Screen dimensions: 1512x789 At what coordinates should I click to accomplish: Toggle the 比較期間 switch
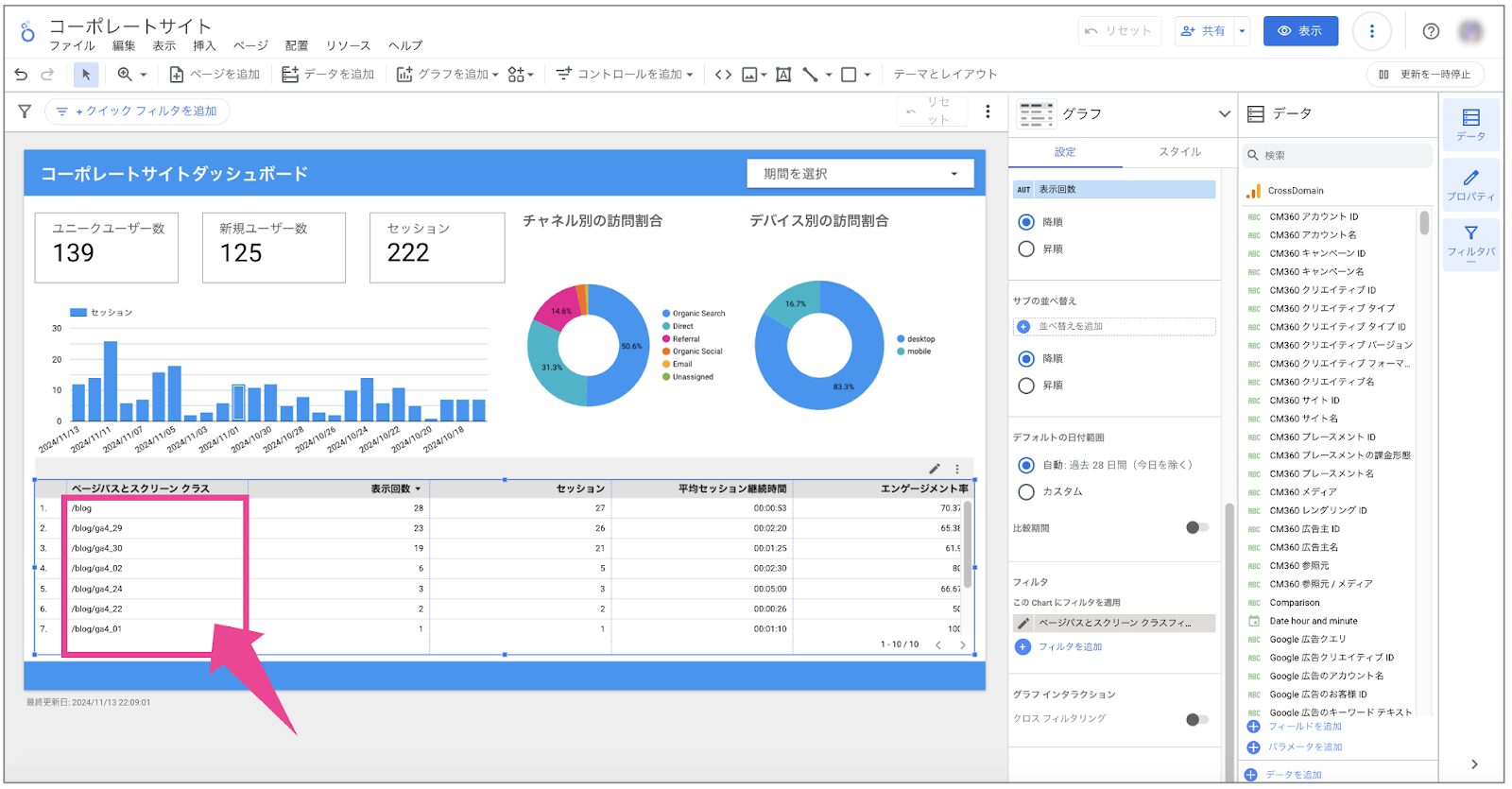click(x=1196, y=527)
